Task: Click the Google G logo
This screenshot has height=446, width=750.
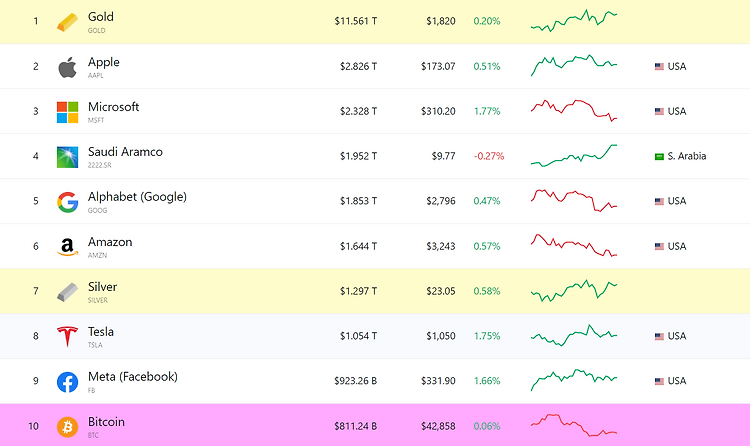Action: (x=67, y=202)
